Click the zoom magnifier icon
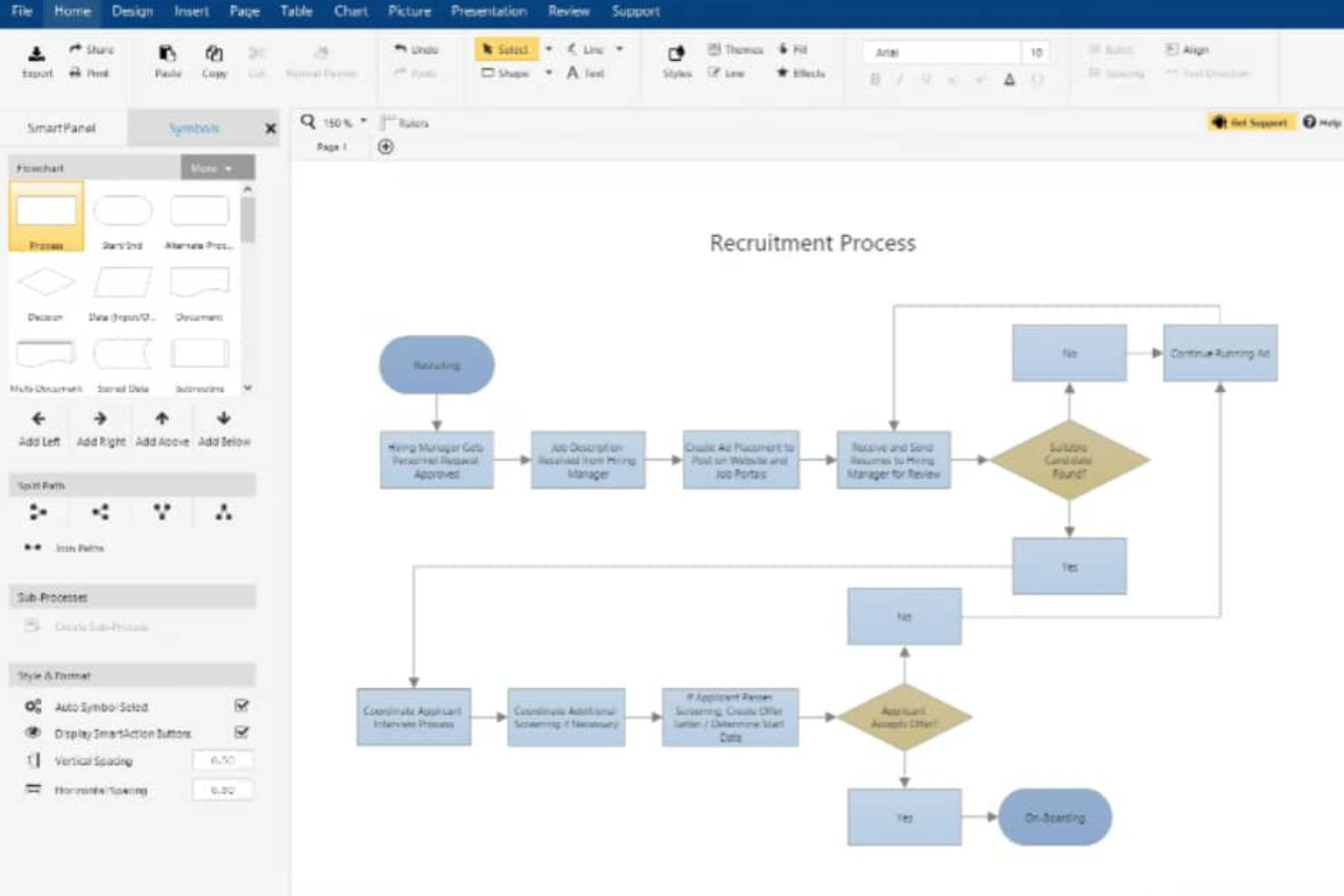Viewport: 1344px width, 896px height. pos(308,122)
